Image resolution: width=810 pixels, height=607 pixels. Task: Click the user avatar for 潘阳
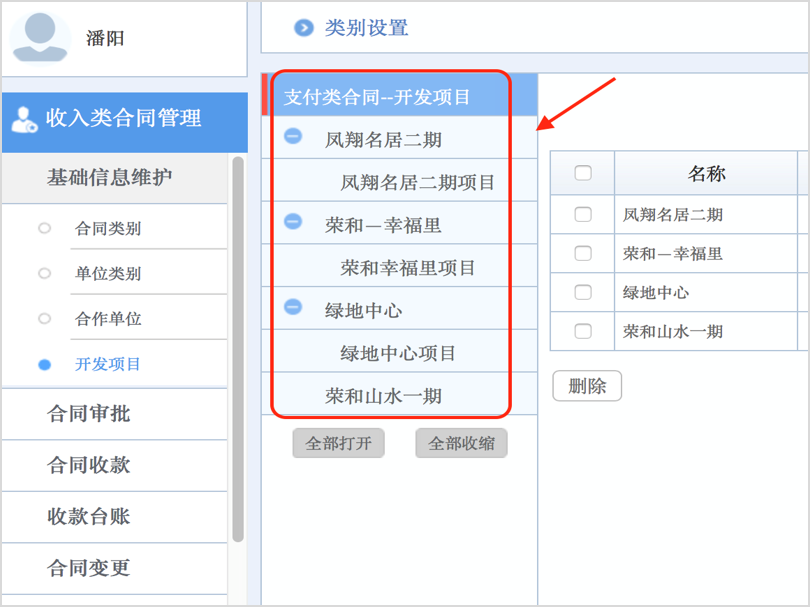tap(38, 35)
